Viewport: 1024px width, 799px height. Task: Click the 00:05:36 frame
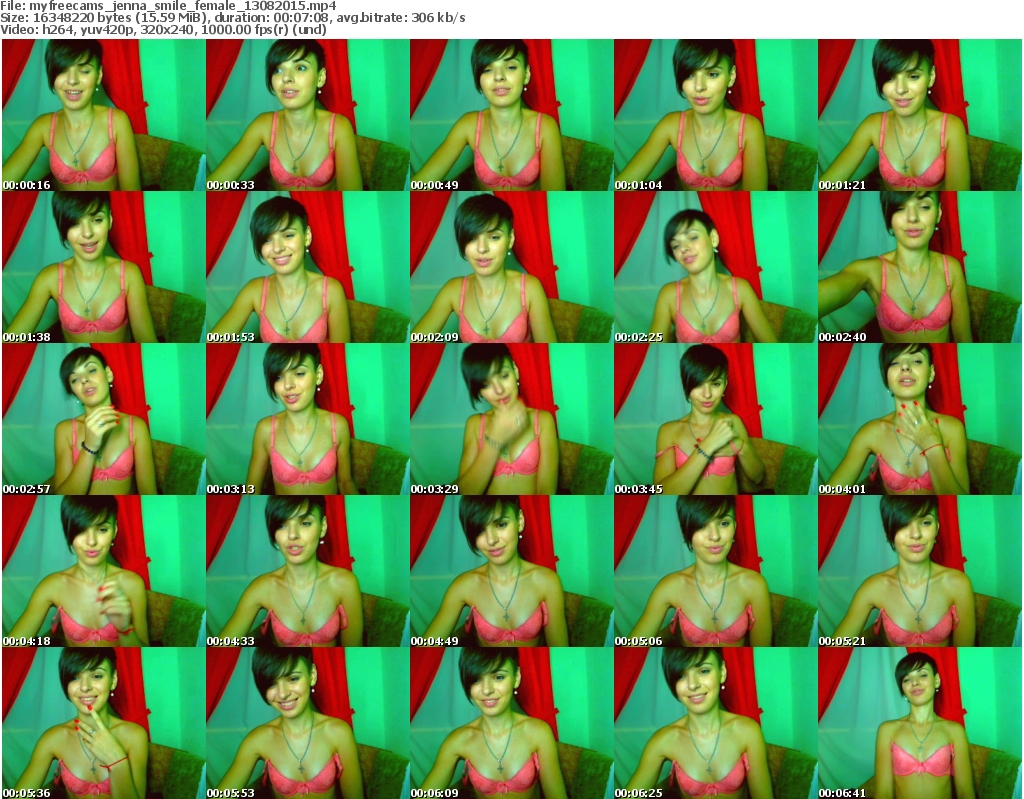pyautogui.click(x=103, y=723)
